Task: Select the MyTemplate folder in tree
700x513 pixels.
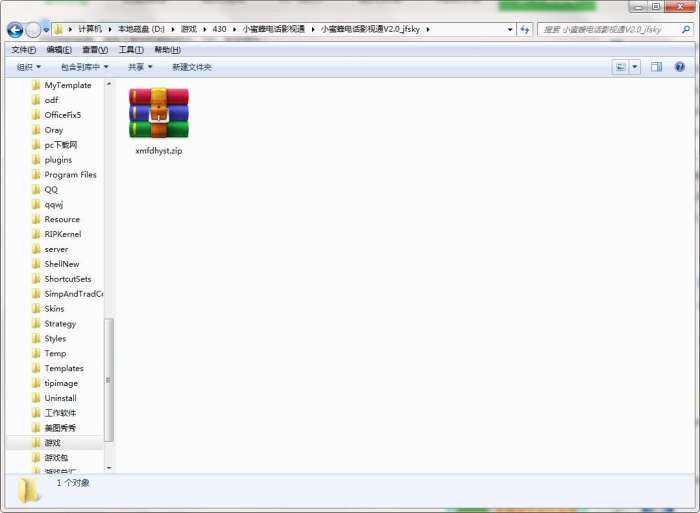Action: coord(62,85)
